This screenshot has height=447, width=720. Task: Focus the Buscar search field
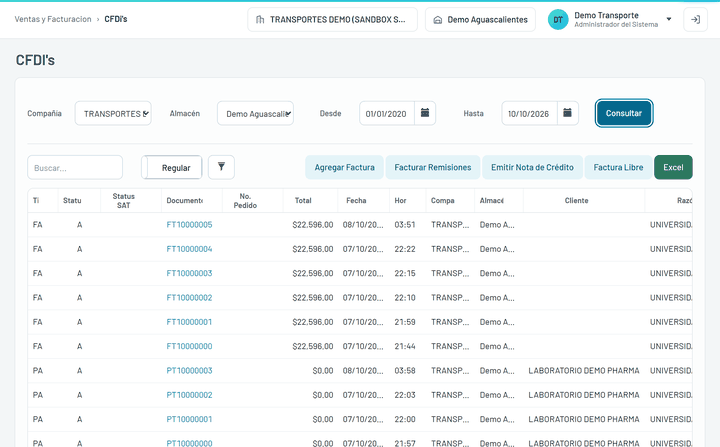[x=75, y=167]
